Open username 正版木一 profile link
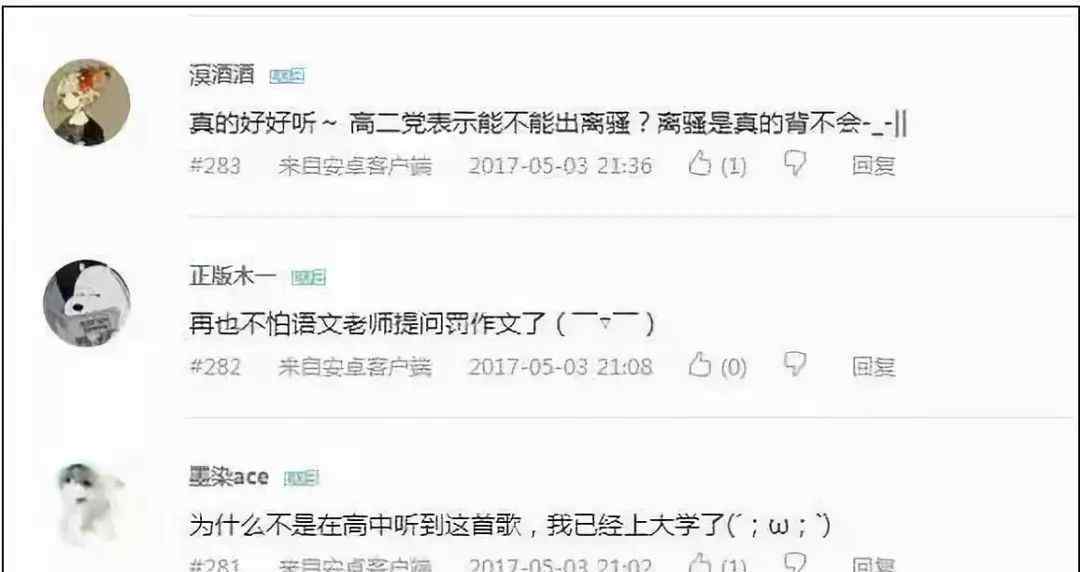This screenshot has height=572, width=1080. tap(233, 276)
